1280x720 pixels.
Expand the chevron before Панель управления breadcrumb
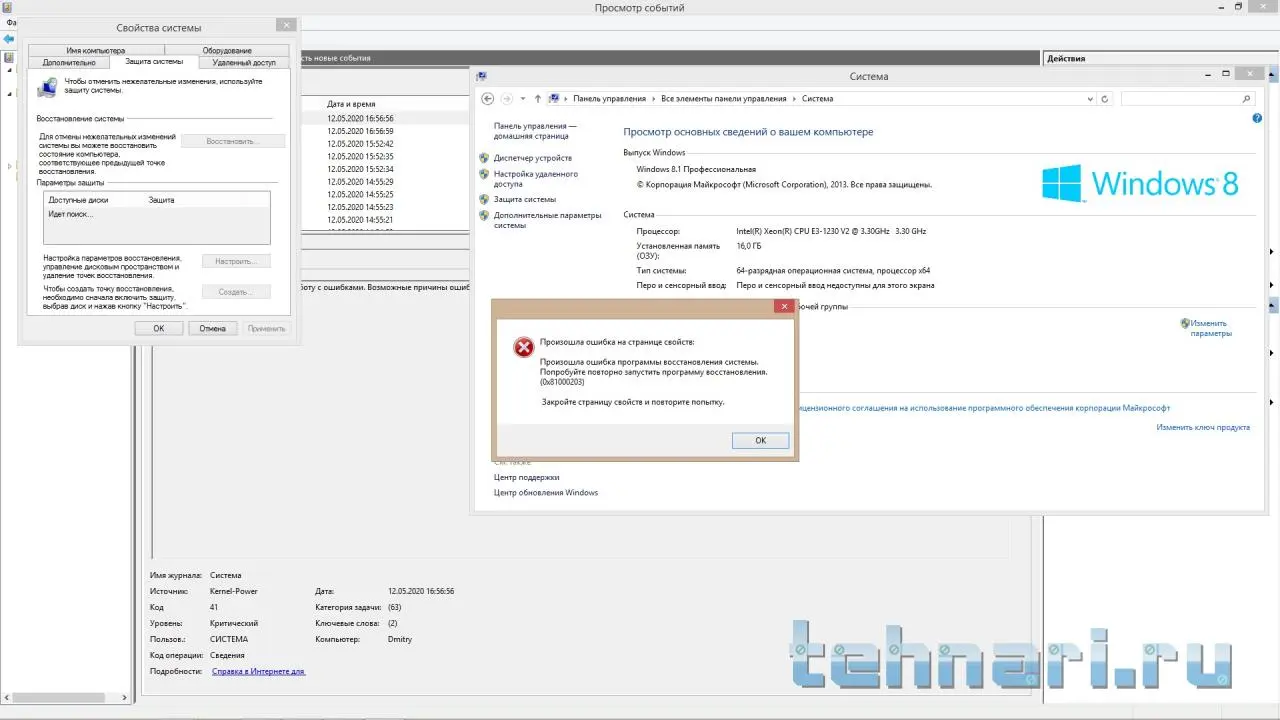click(x=565, y=99)
